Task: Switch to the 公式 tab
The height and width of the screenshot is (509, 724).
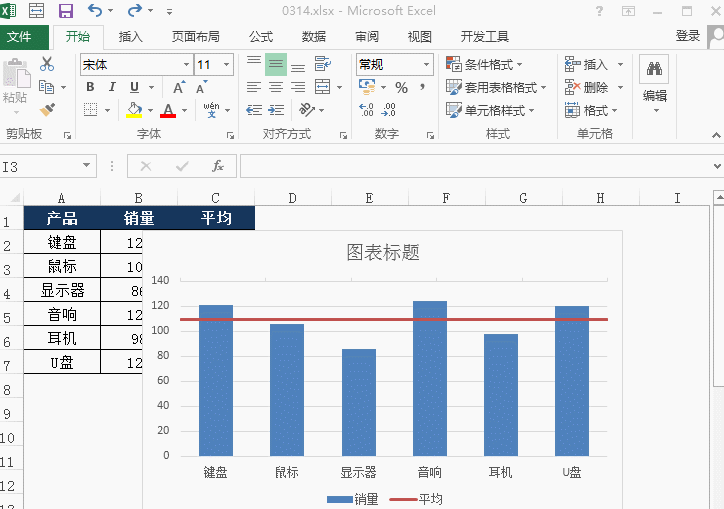Action: click(261, 36)
